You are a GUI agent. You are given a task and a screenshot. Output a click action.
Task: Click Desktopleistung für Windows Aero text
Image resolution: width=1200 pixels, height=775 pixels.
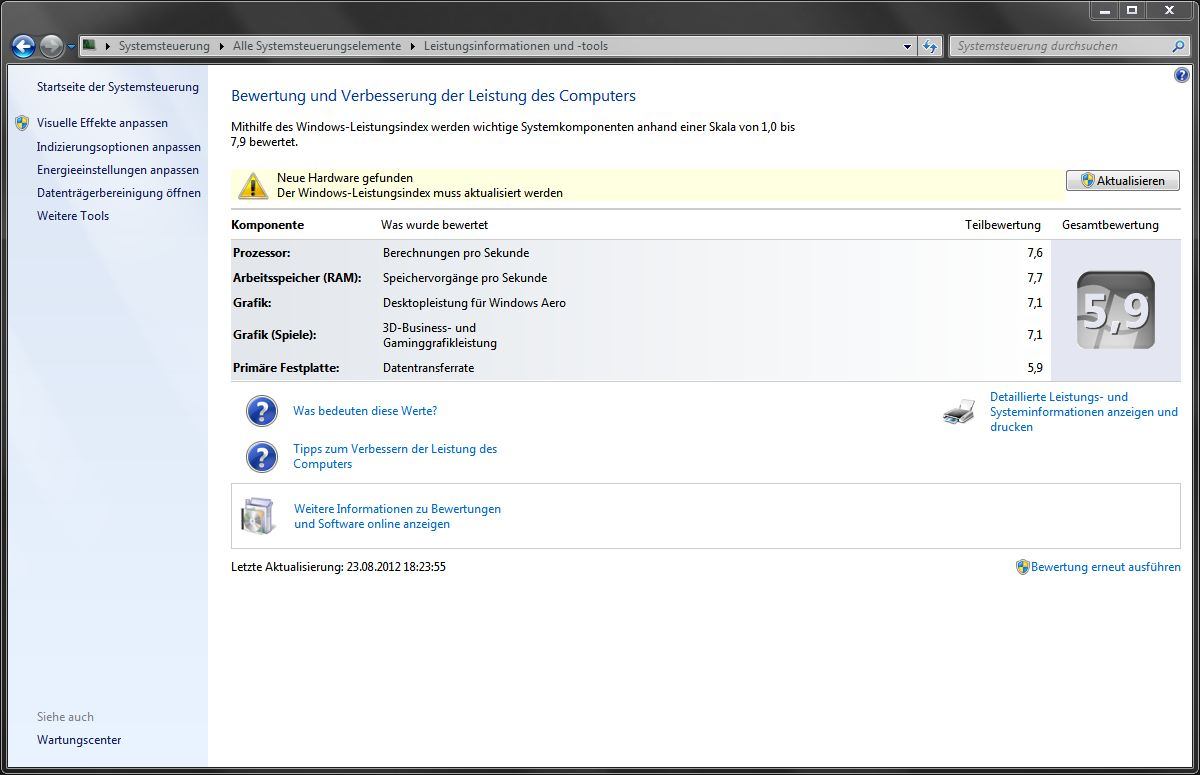tap(474, 303)
